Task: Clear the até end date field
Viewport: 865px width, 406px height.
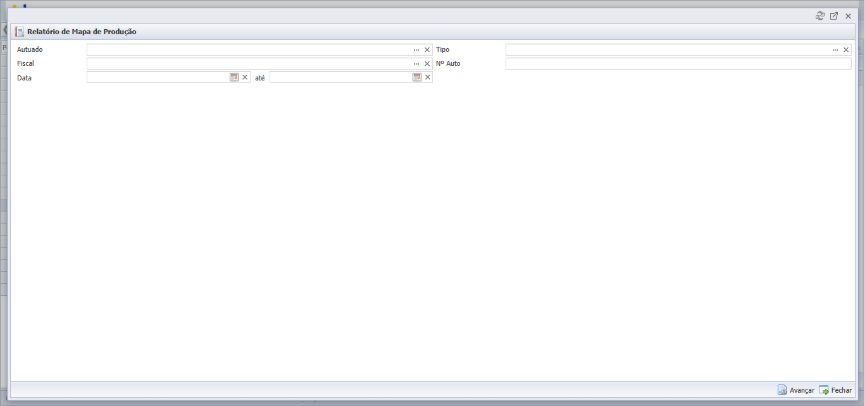Action: (x=428, y=77)
